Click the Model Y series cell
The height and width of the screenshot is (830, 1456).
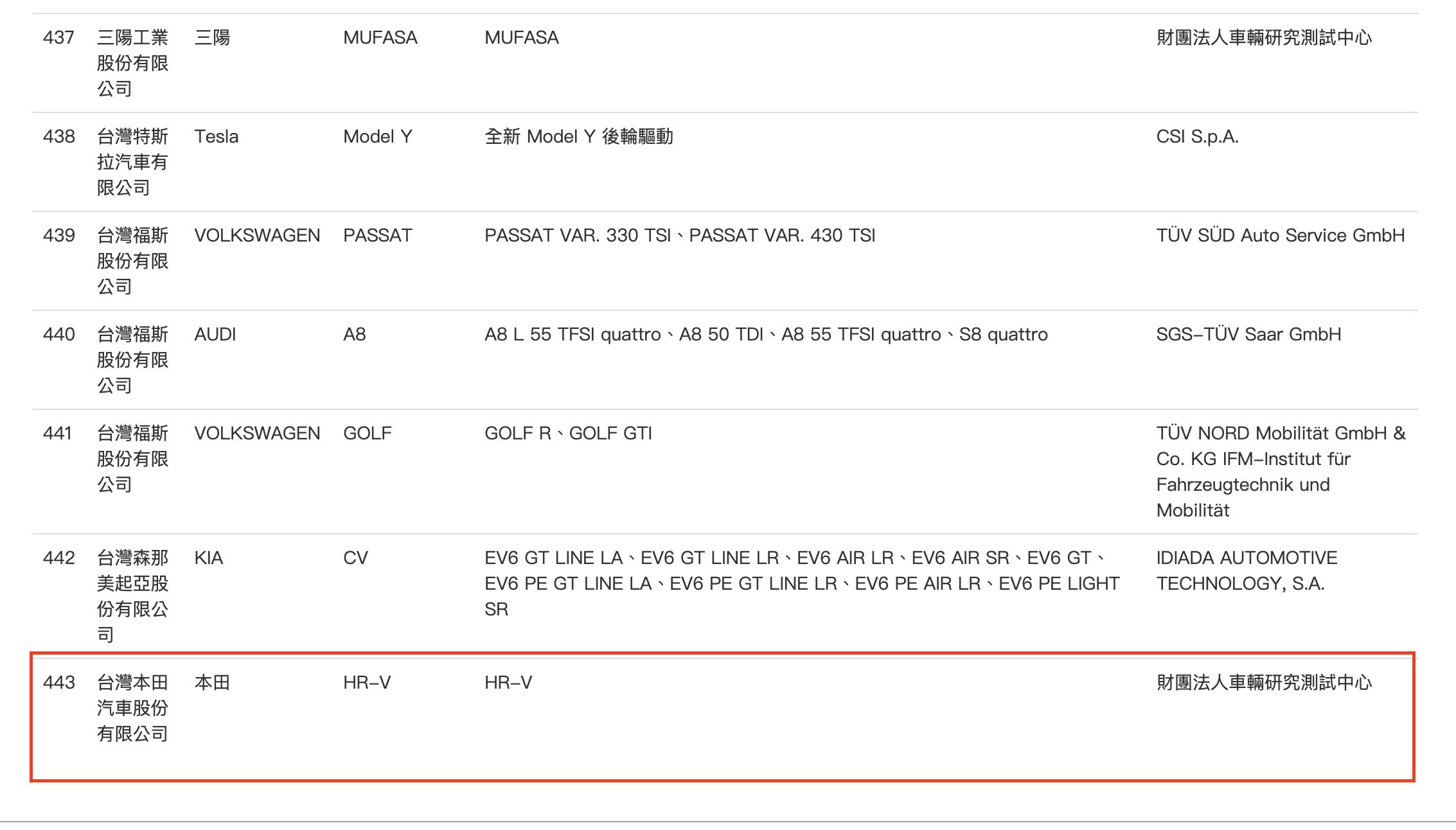tap(377, 136)
